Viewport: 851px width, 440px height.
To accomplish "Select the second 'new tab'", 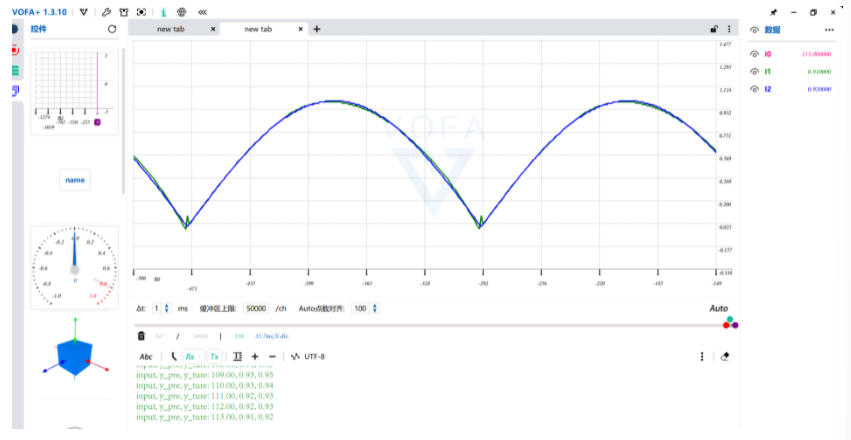I will point(258,29).
